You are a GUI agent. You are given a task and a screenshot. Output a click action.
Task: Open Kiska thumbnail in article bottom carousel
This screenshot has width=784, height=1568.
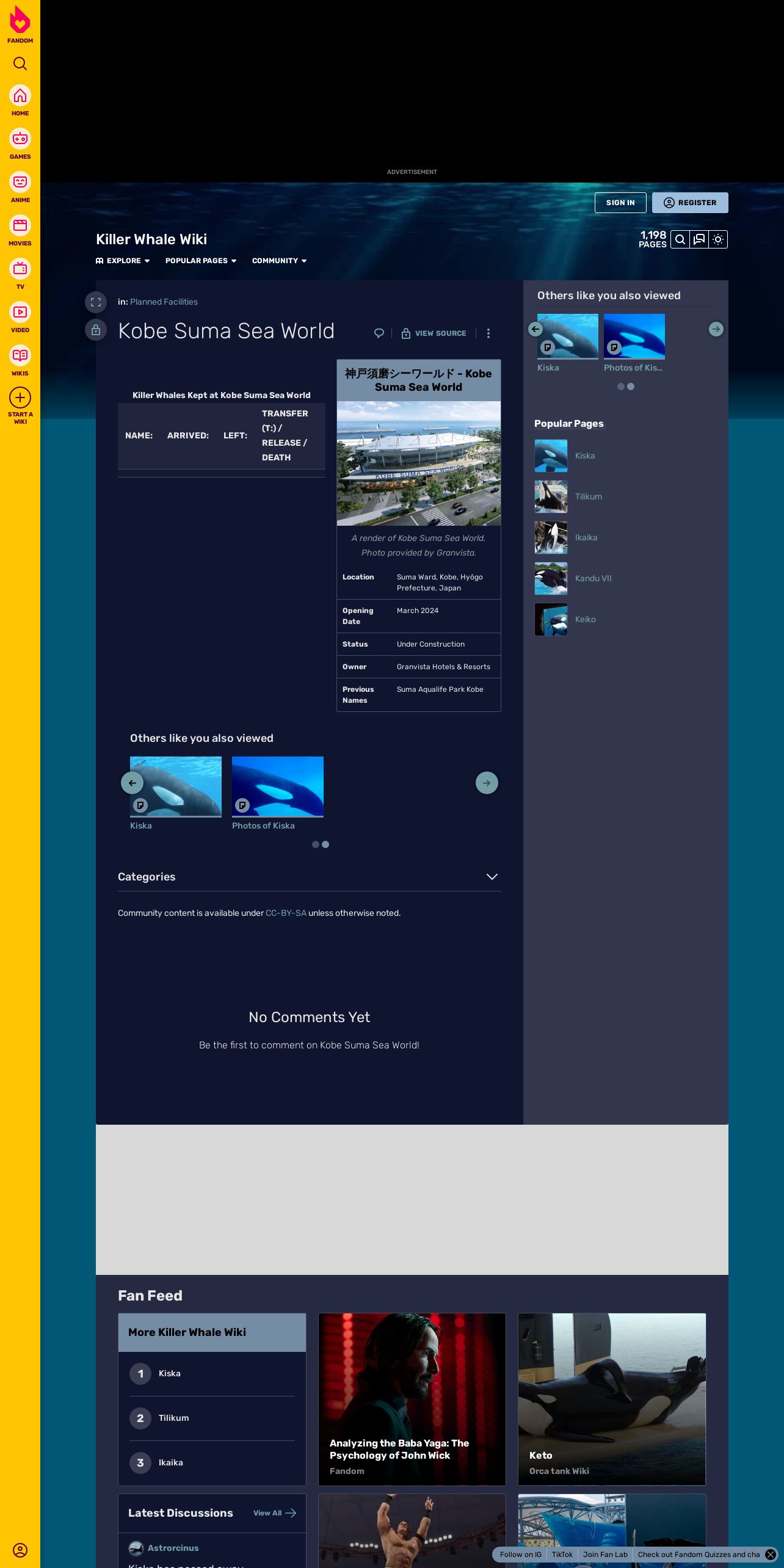pyautogui.click(x=176, y=786)
